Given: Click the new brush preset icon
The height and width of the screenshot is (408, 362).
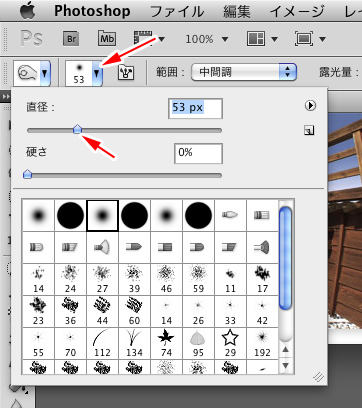Looking at the screenshot, I should click(309, 131).
